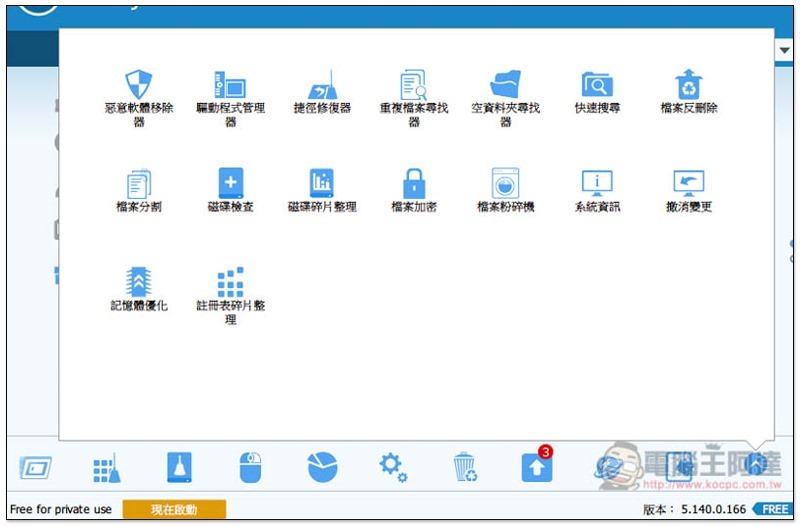Launch the 記憶體優化 memory optimizer
Screen dimensions: 800x526
(x=138, y=283)
